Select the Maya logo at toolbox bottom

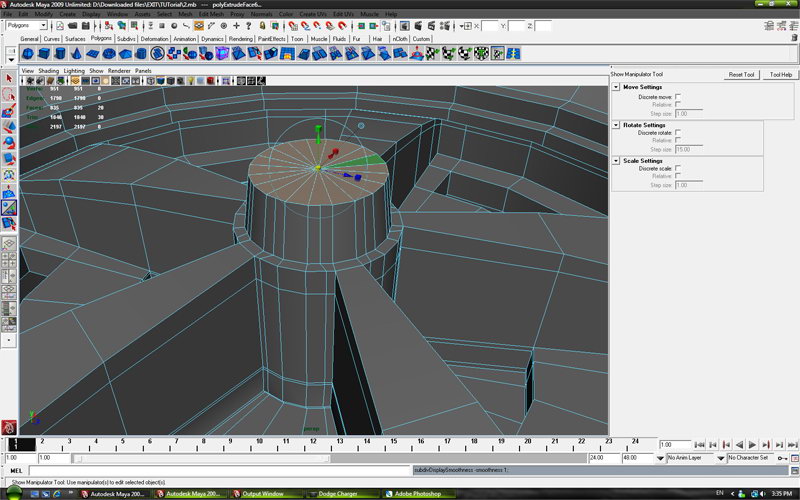point(9,426)
